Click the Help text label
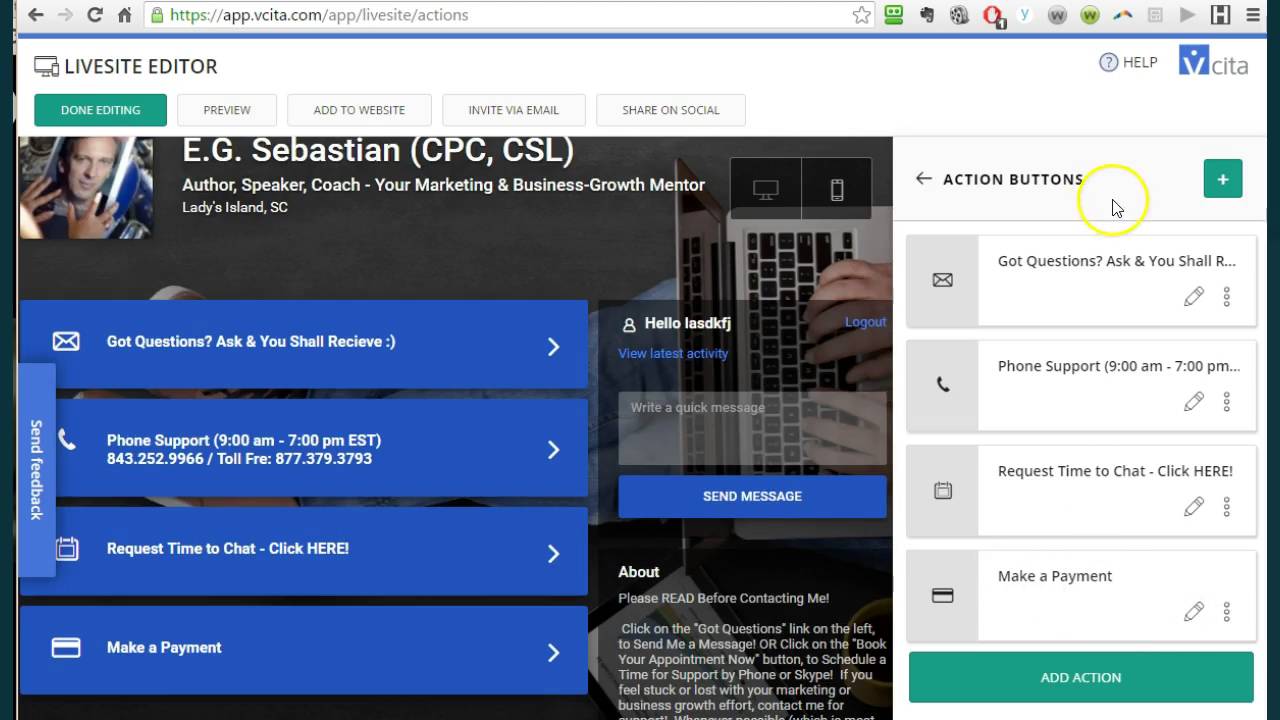Image resolution: width=1280 pixels, height=720 pixels. coord(1140,62)
